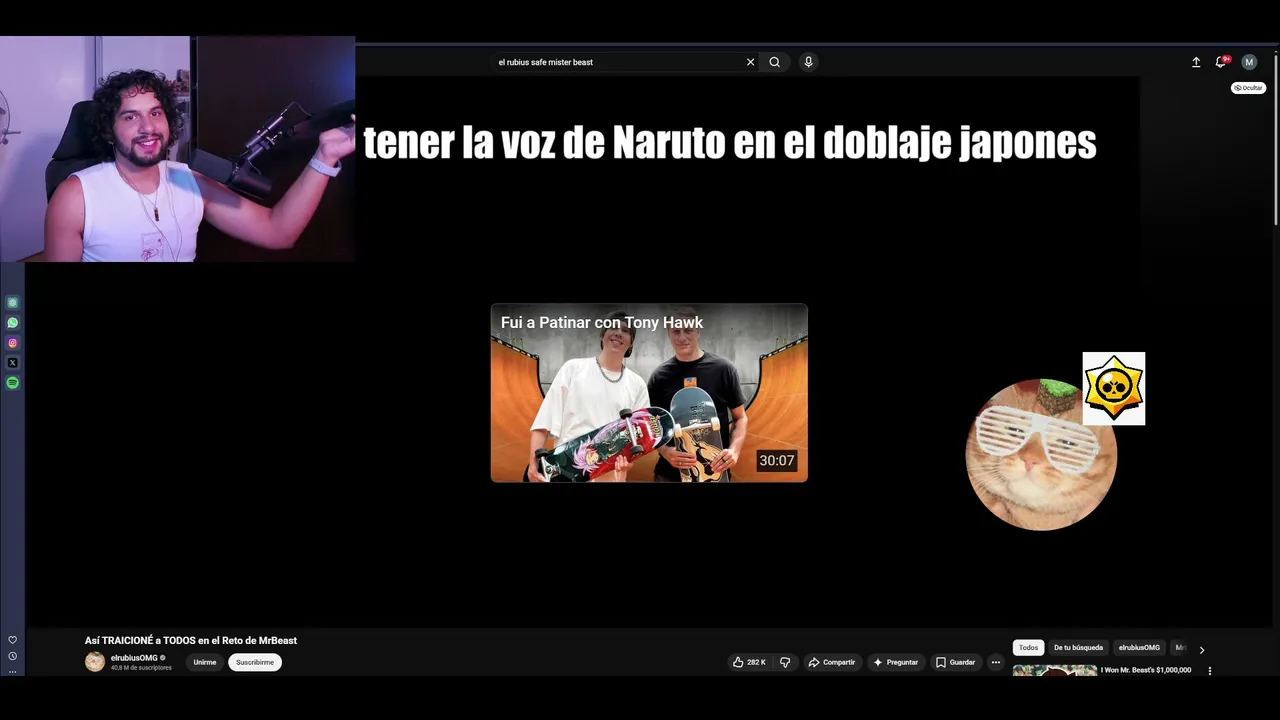
Task: Start voice search with the microphone icon
Action: (x=808, y=62)
